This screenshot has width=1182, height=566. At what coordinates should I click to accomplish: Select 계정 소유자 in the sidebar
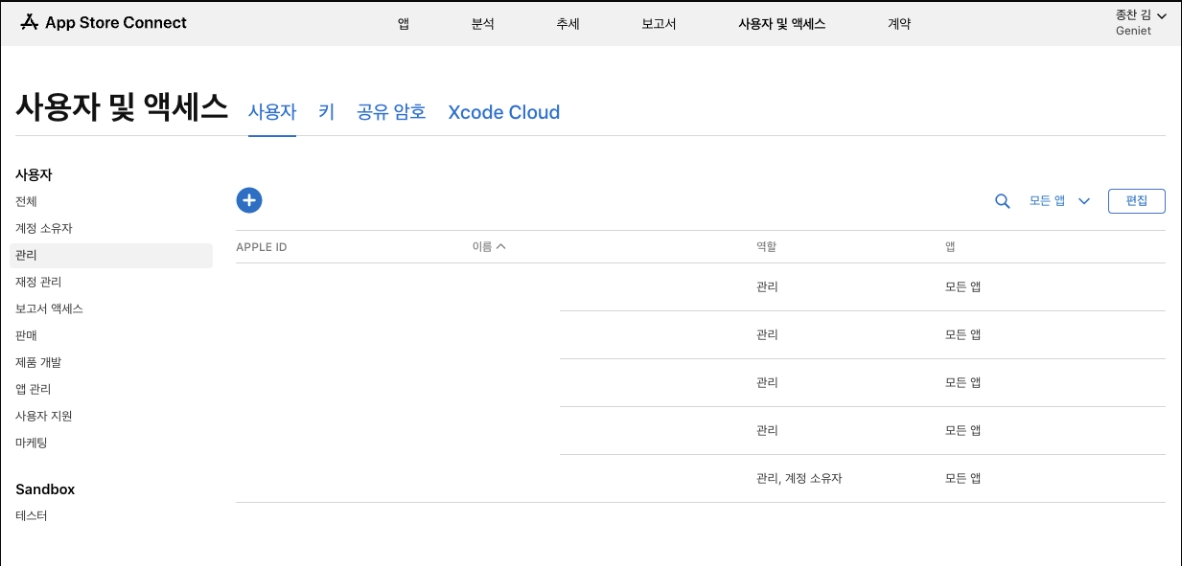tap(44, 229)
